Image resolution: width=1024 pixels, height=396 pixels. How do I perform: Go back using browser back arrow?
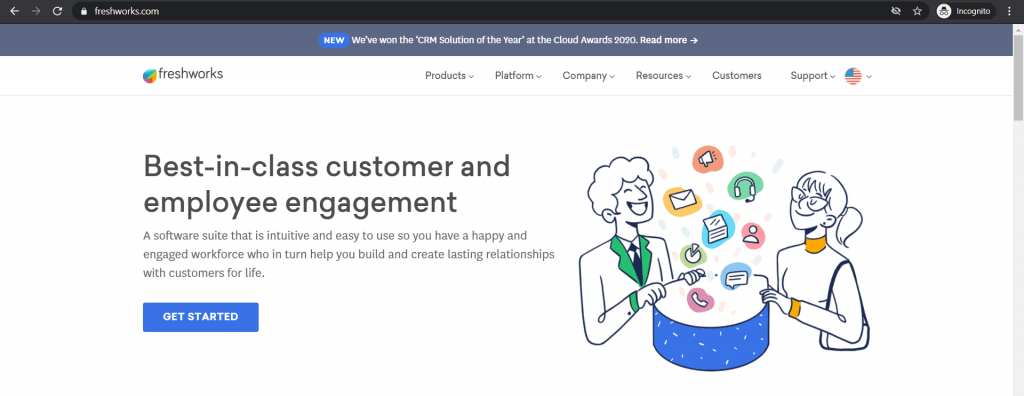point(14,11)
